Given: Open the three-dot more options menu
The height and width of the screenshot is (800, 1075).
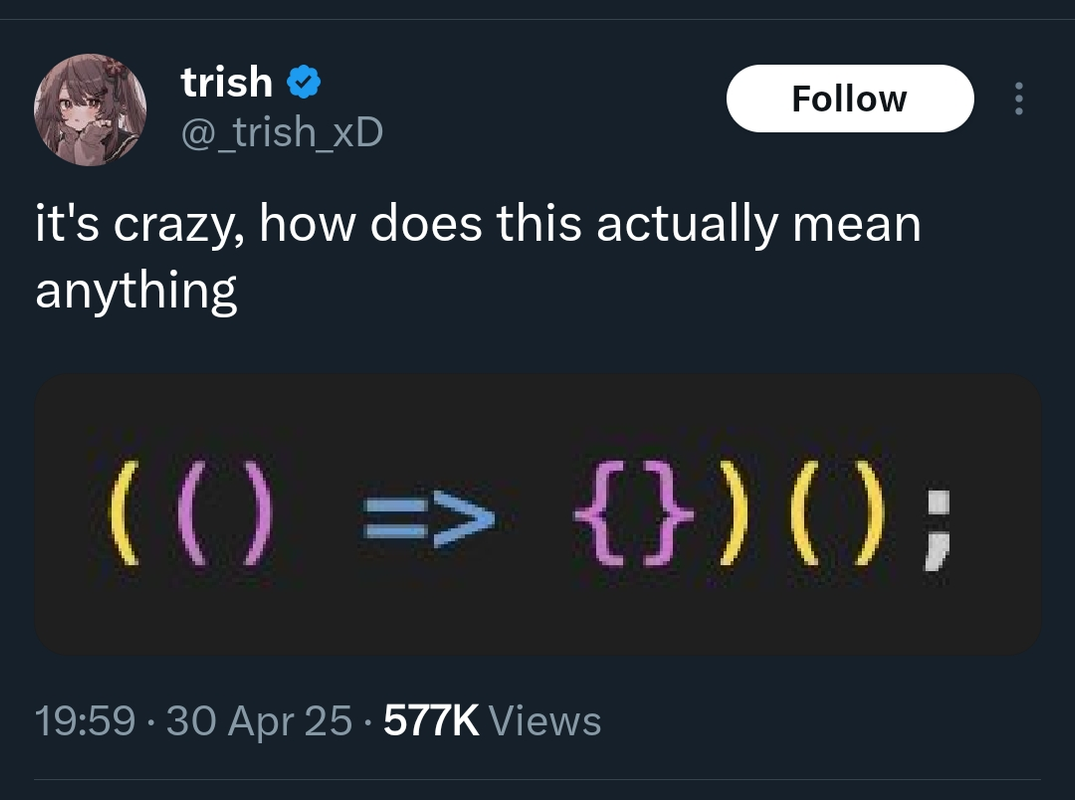Looking at the screenshot, I should pos(1018,99).
